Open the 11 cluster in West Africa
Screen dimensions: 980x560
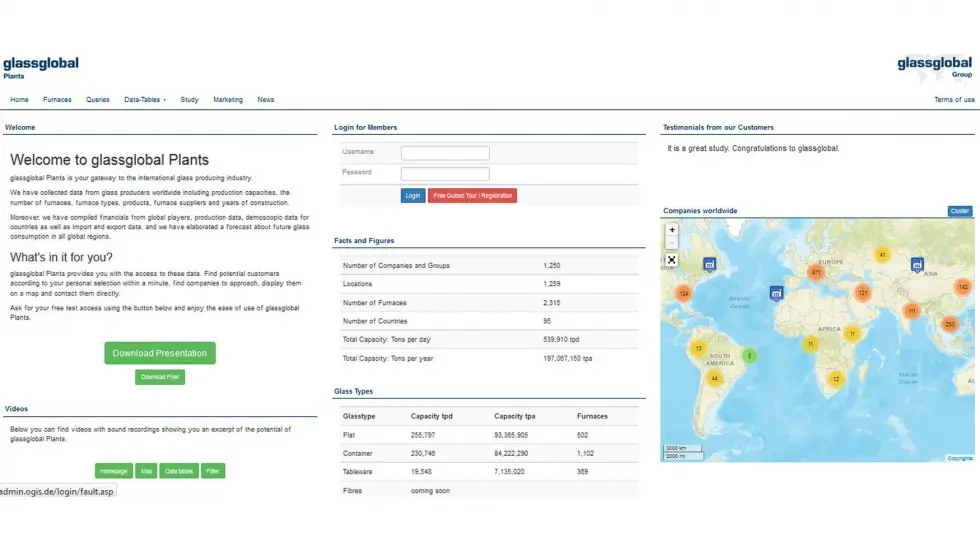[810, 344]
